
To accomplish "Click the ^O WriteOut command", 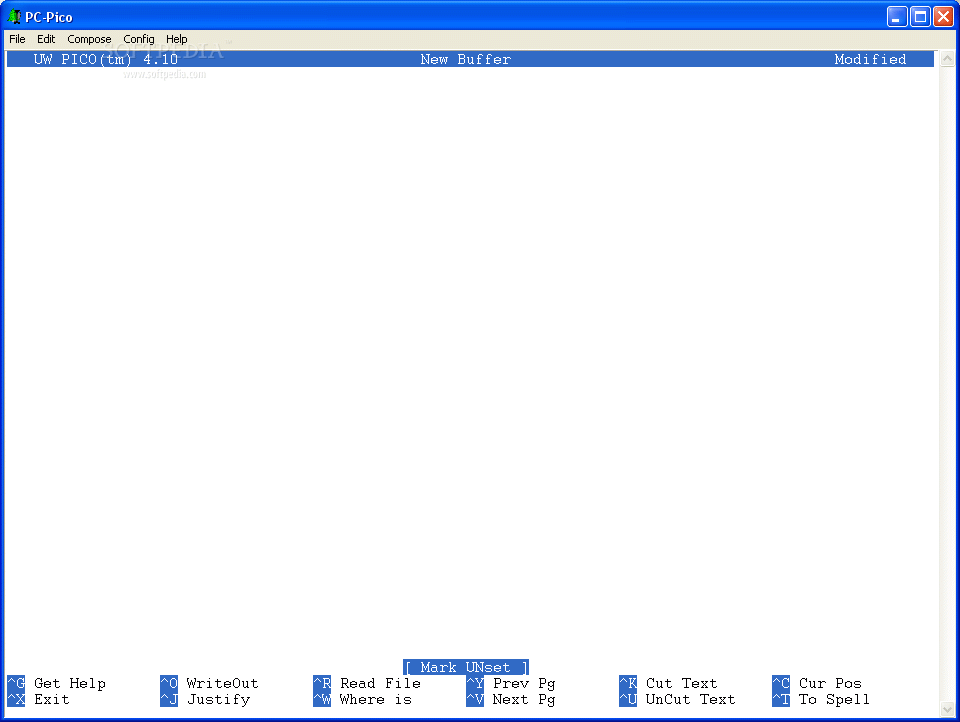I will pos(209,683).
